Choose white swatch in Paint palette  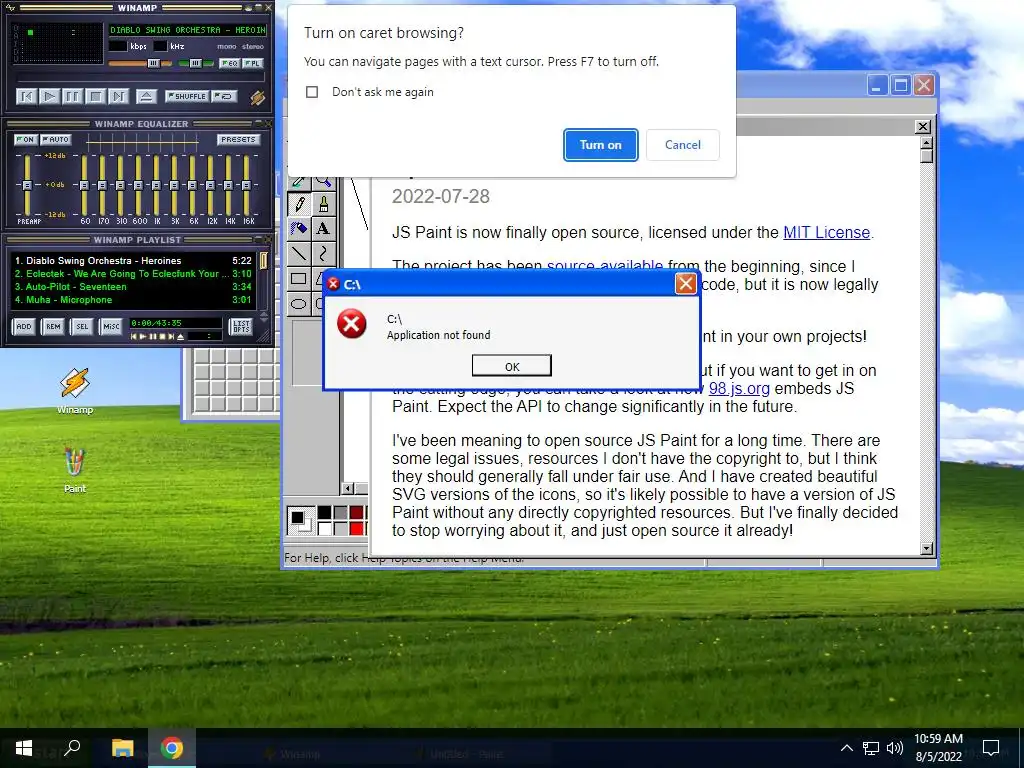pyautogui.click(x=324, y=528)
